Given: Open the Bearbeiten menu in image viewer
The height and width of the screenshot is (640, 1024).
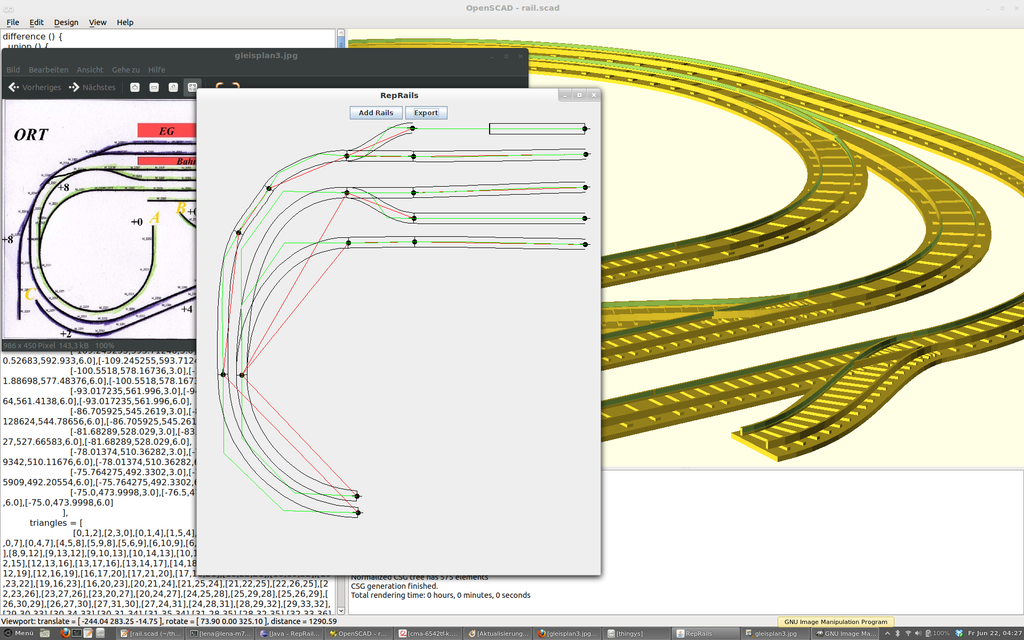Looking at the screenshot, I should (48, 70).
